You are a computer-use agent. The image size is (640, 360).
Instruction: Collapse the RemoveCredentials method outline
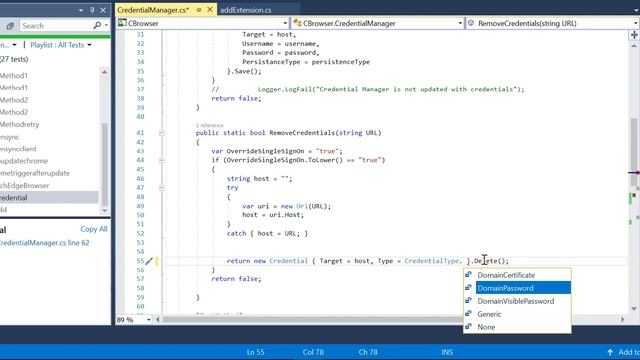click(x=162, y=133)
